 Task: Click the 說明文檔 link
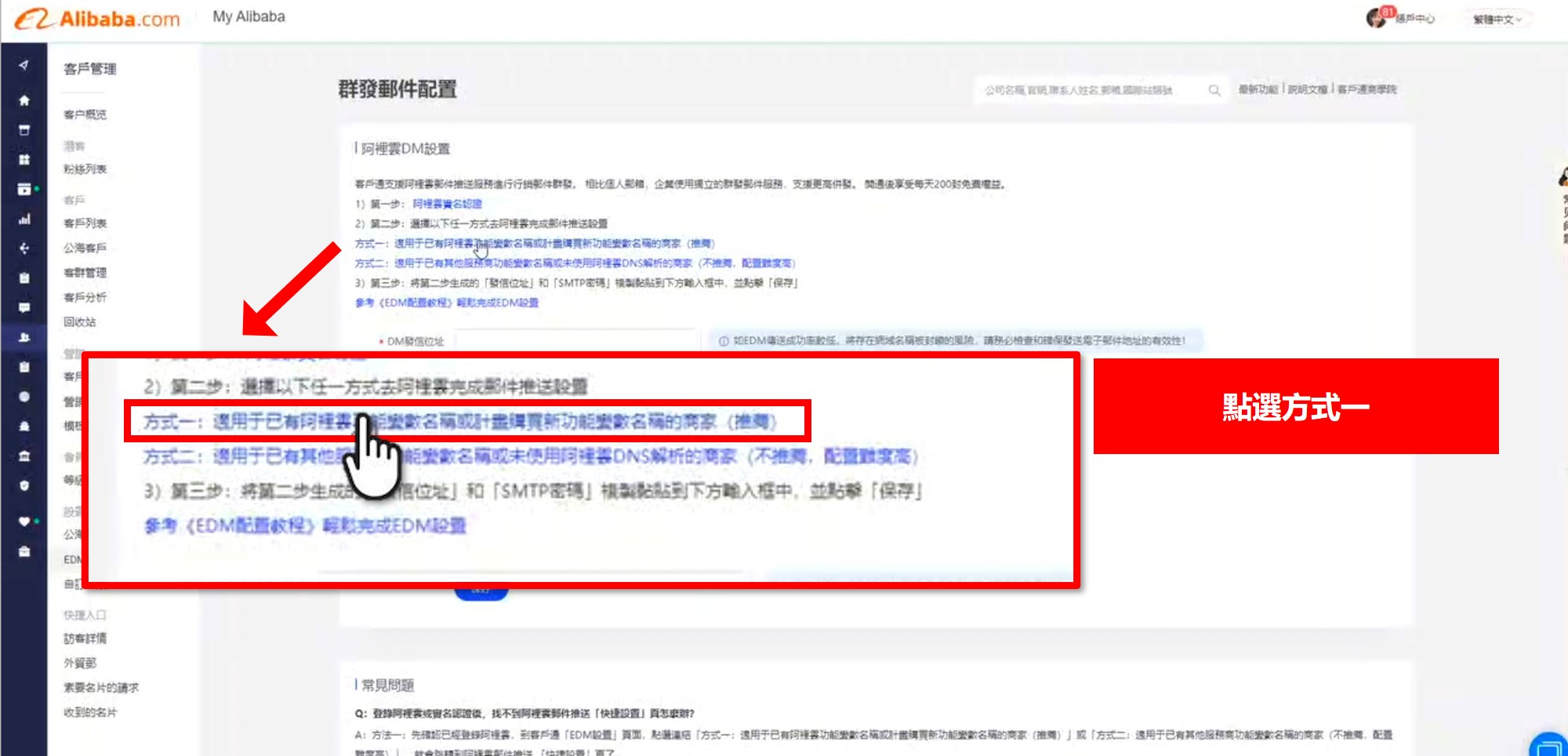(x=1307, y=89)
